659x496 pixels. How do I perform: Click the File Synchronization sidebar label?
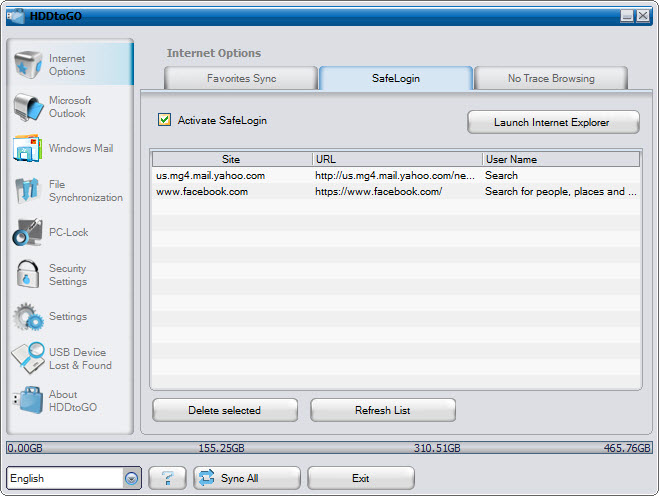[x=86, y=191]
